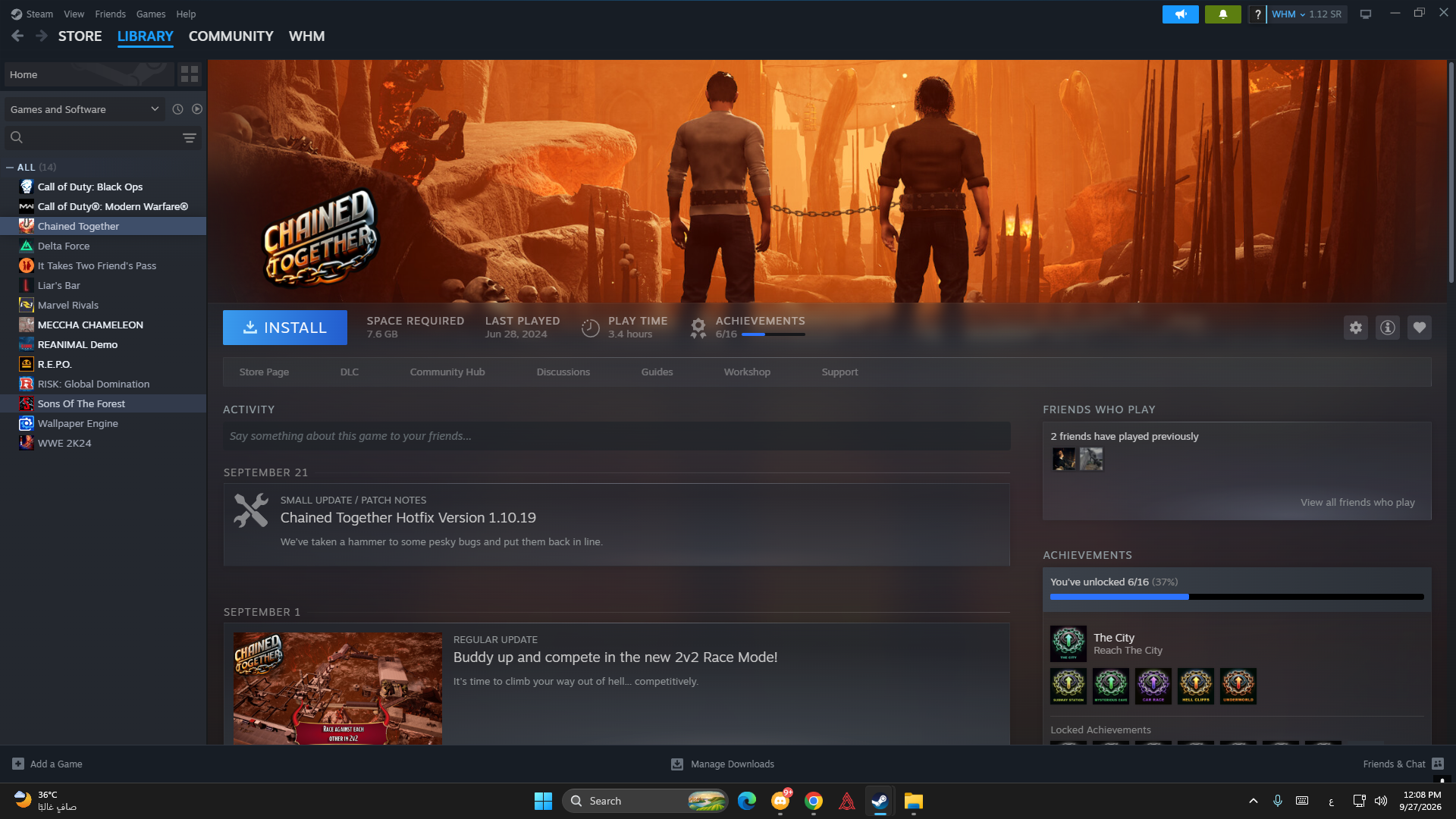Go to the COMMUNITY tab
The width and height of the screenshot is (1456, 819).
pos(231,36)
